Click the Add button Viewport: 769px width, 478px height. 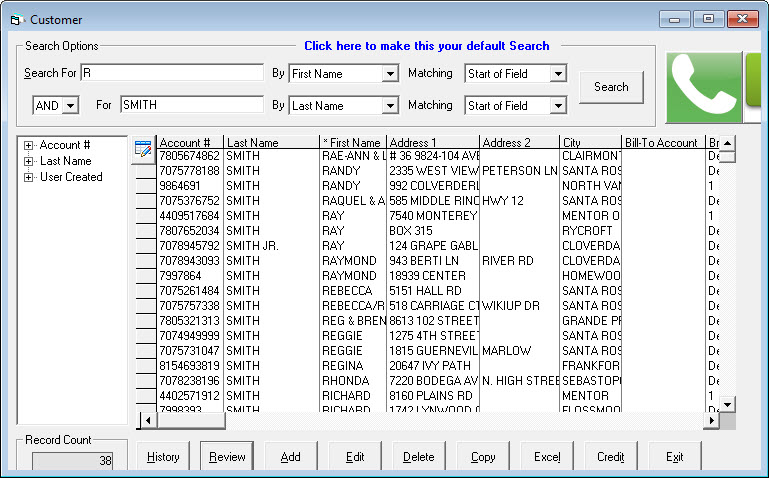[x=291, y=457]
